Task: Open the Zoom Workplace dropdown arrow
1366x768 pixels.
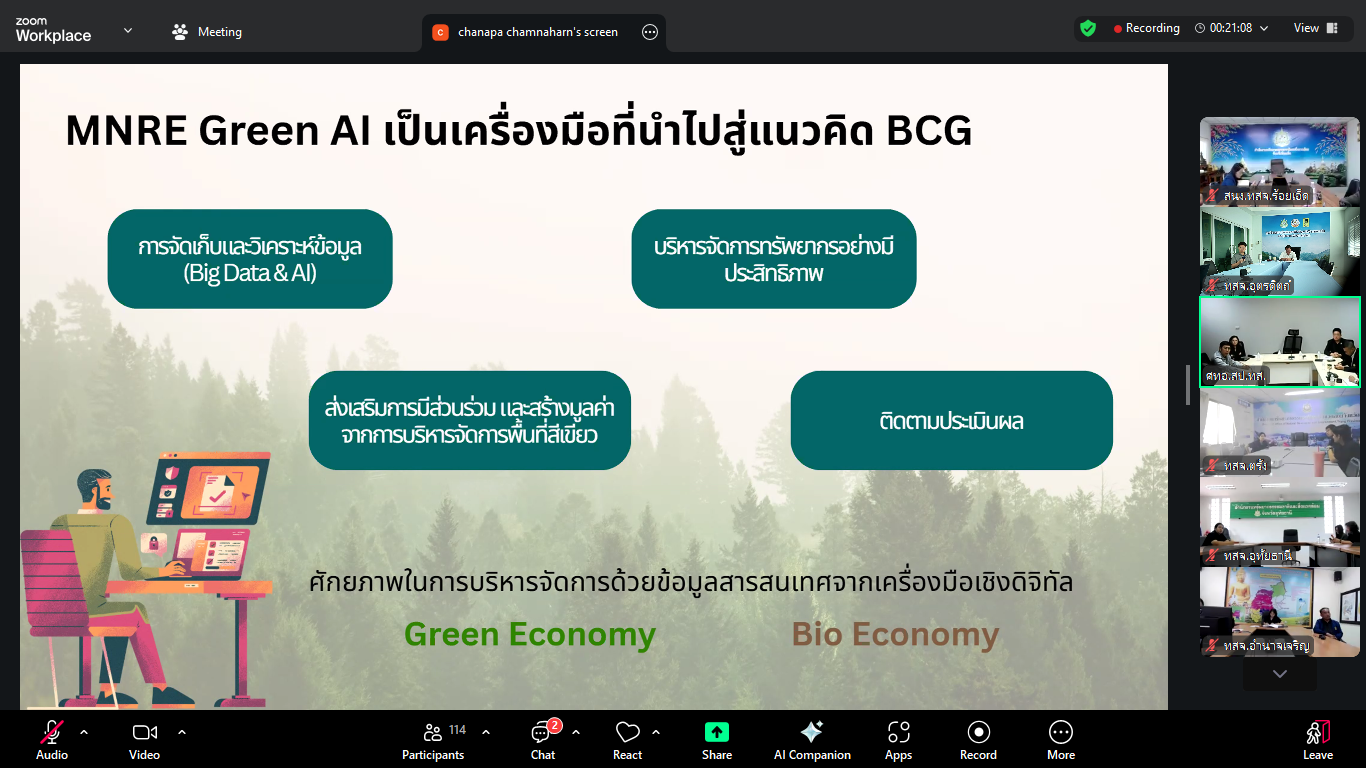Action: coord(128,31)
